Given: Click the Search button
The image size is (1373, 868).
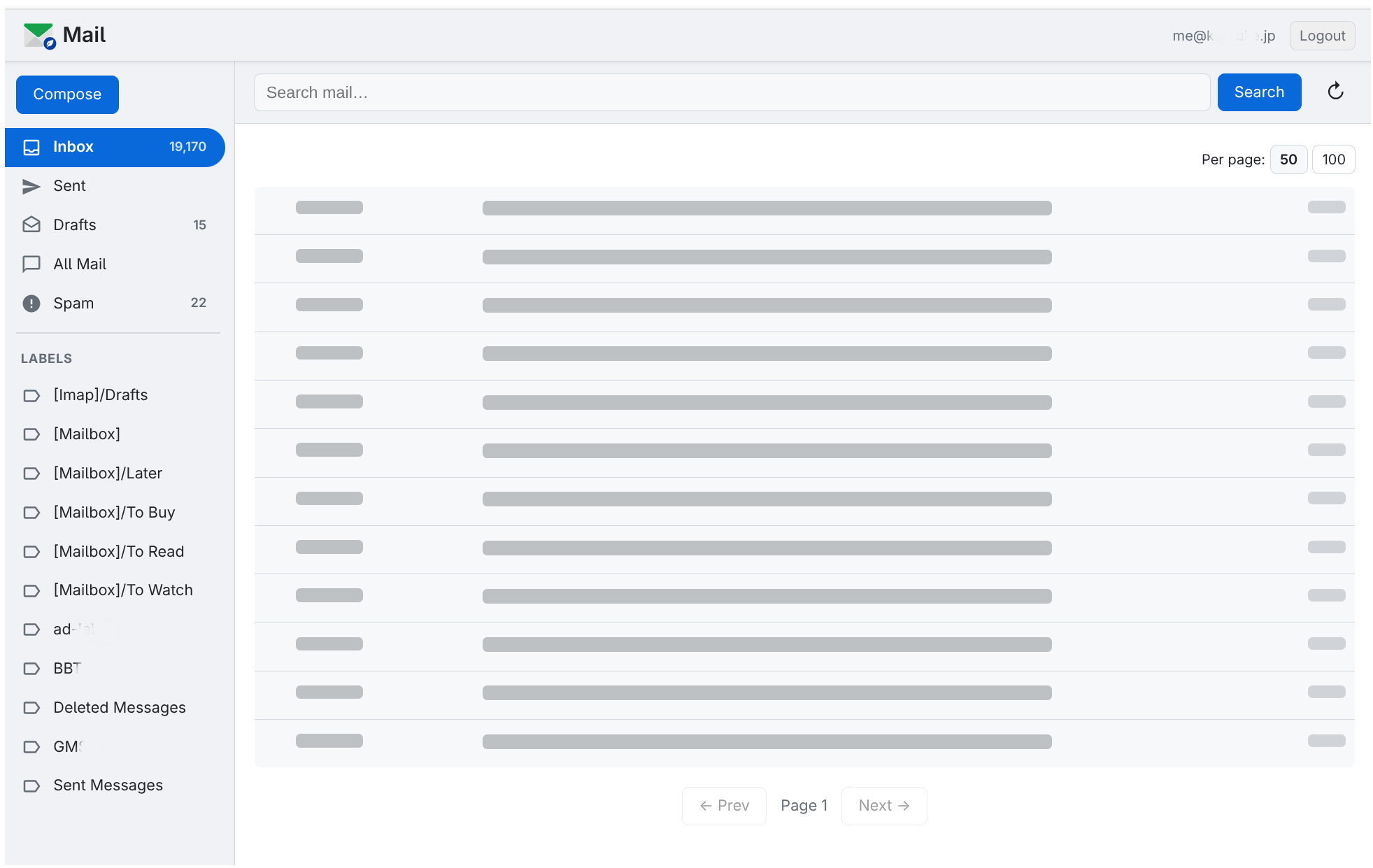Looking at the screenshot, I should tap(1259, 92).
